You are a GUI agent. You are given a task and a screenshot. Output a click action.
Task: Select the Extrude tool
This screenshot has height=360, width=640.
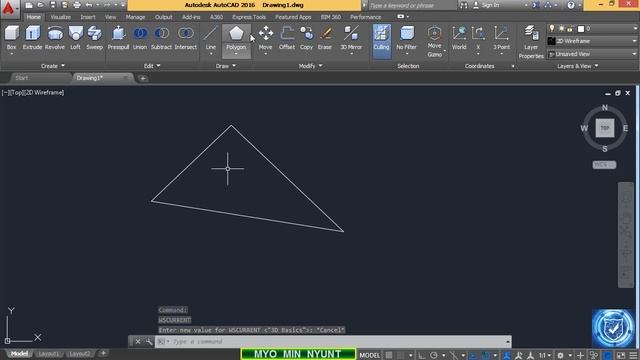[x=32, y=38]
